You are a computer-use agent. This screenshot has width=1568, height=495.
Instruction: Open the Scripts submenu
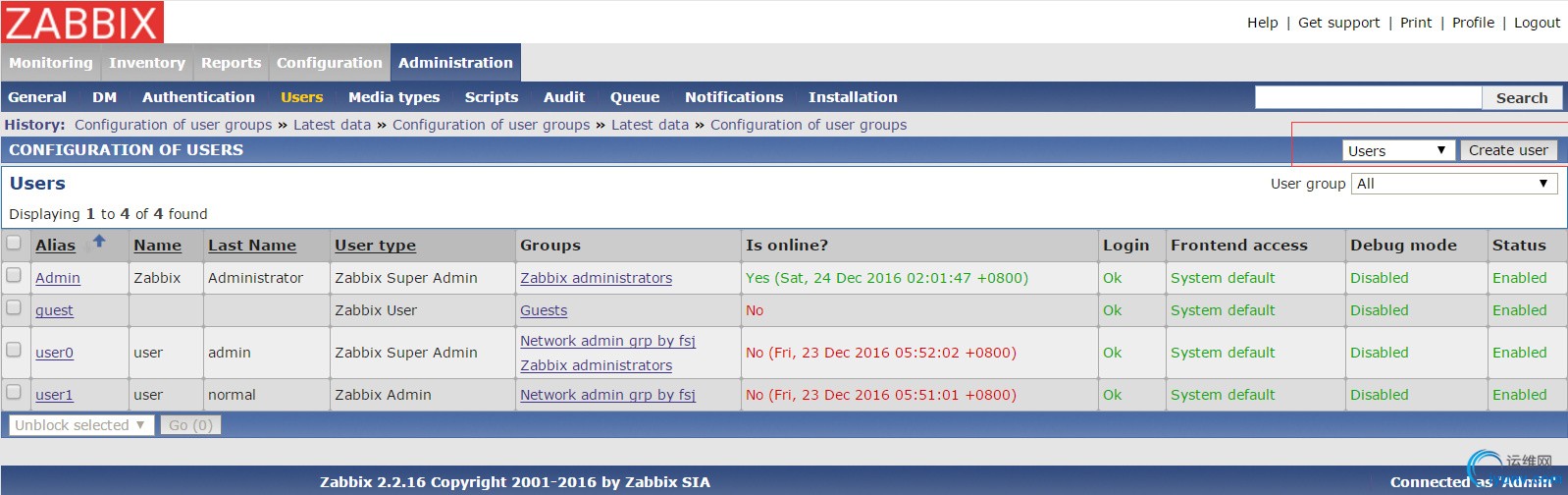point(492,97)
